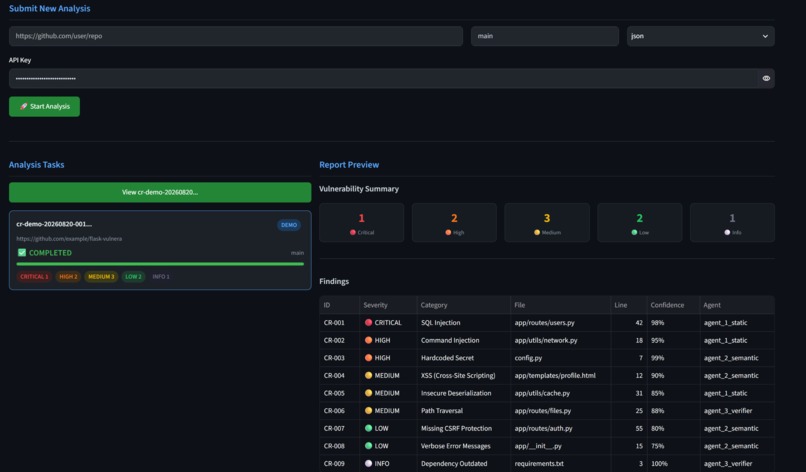The width and height of the screenshot is (806, 472).
Task: Select the cr-demo-20260820-001 task card title
Action: (x=54, y=224)
